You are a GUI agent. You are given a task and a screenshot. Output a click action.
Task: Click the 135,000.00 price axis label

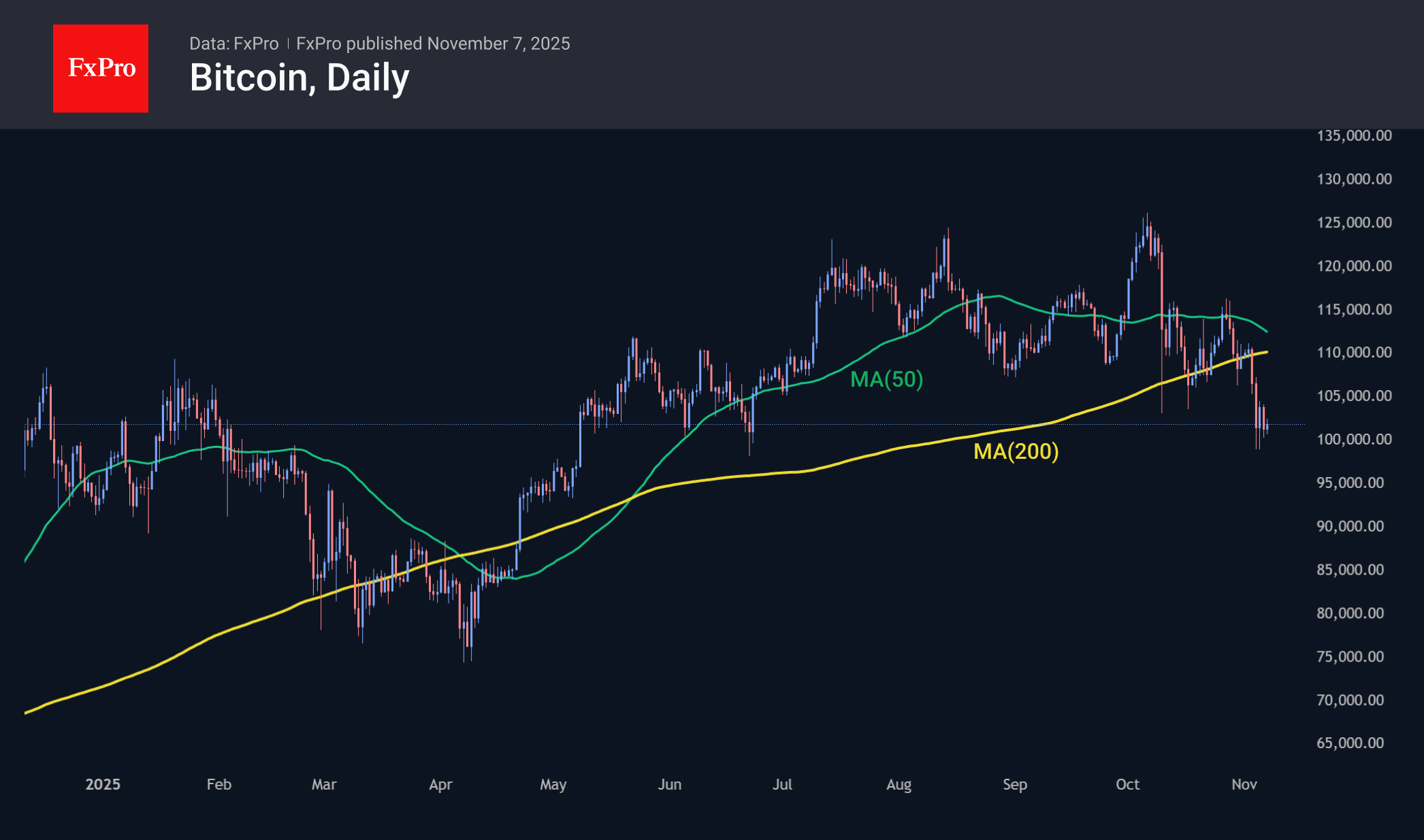point(1354,135)
